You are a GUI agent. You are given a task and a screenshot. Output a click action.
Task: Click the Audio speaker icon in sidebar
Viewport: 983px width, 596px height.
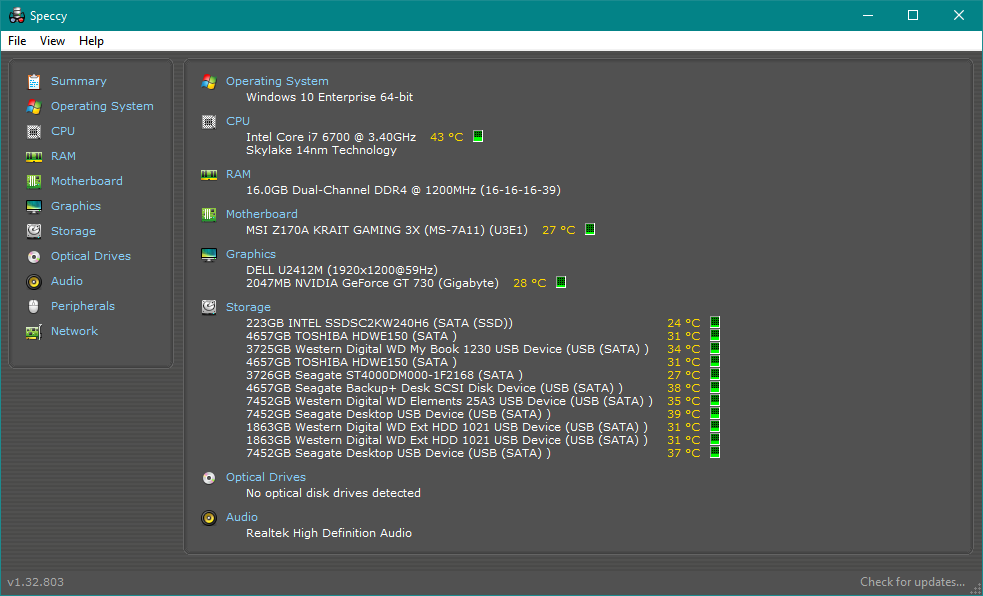pos(34,281)
